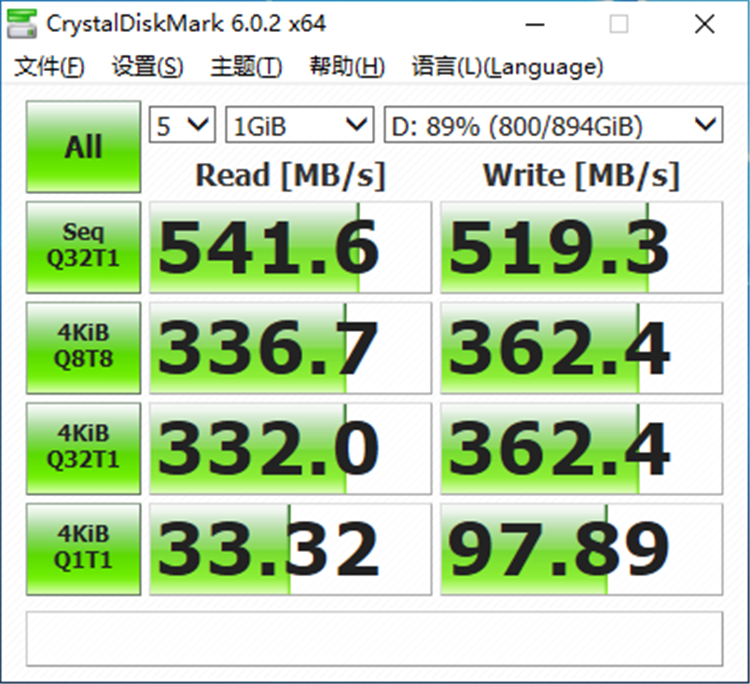Open the 1GiB test size dropdown
This screenshot has width=750, height=684.
click(x=299, y=125)
